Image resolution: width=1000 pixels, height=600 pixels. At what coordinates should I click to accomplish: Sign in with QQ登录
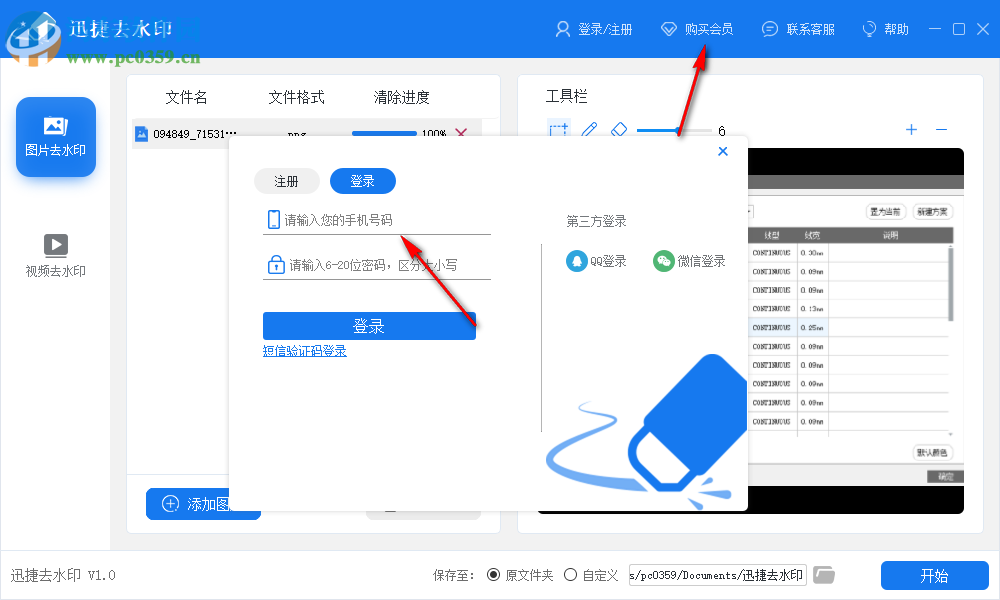click(x=596, y=260)
